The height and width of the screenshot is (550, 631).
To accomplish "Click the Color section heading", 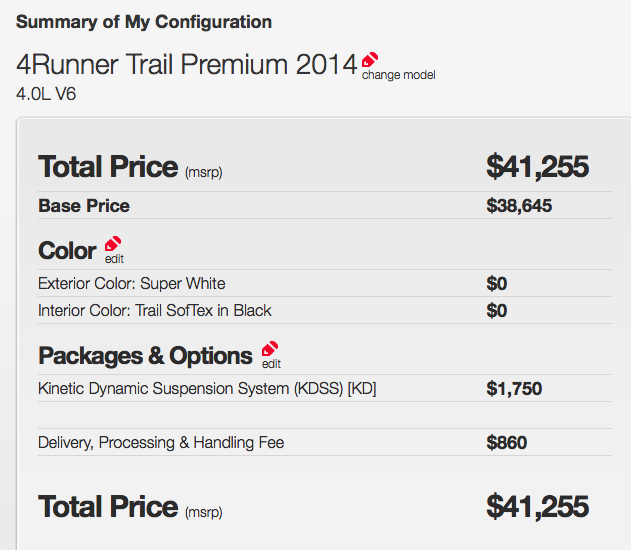I will (x=67, y=251).
